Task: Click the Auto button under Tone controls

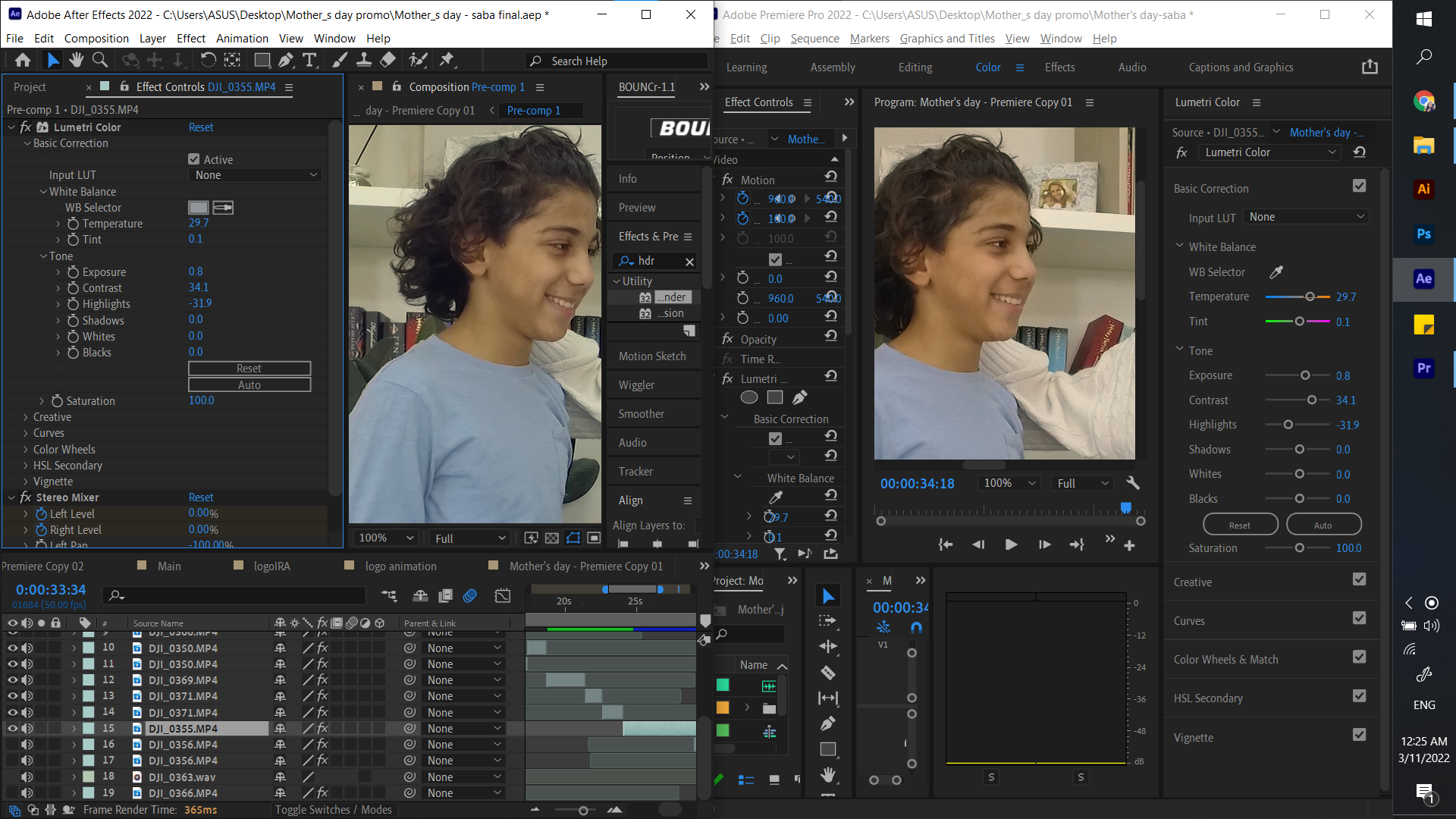Action: click(x=249, y=384)
